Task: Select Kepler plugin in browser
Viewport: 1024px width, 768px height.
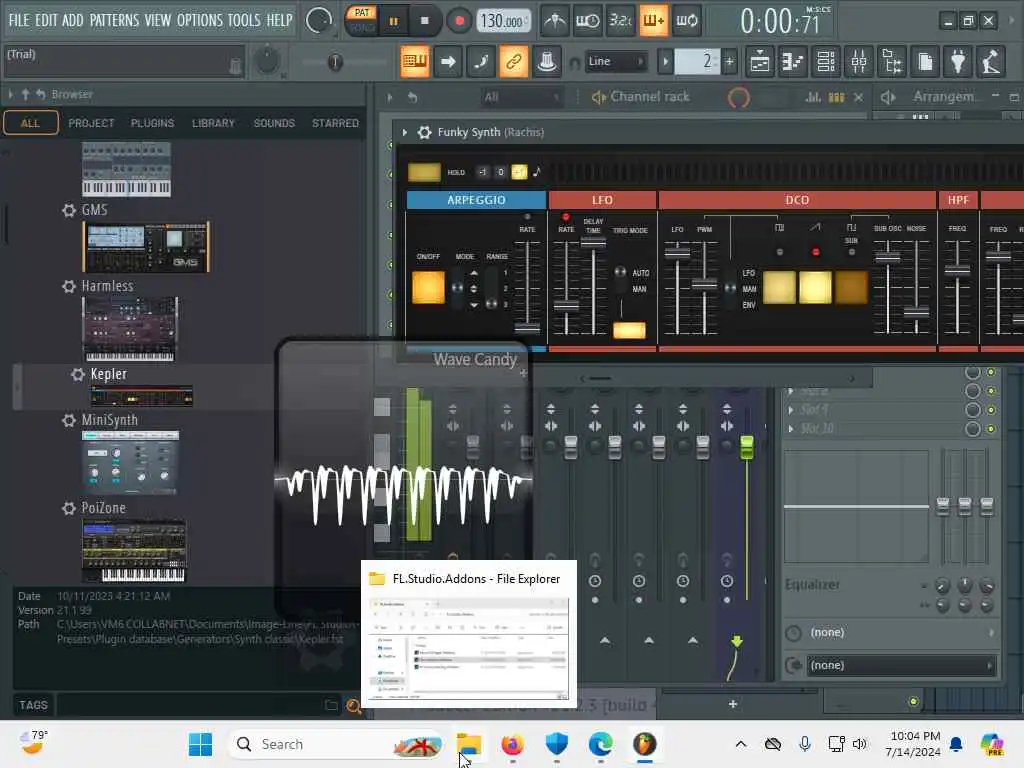Action: click(x=108, y=374)
